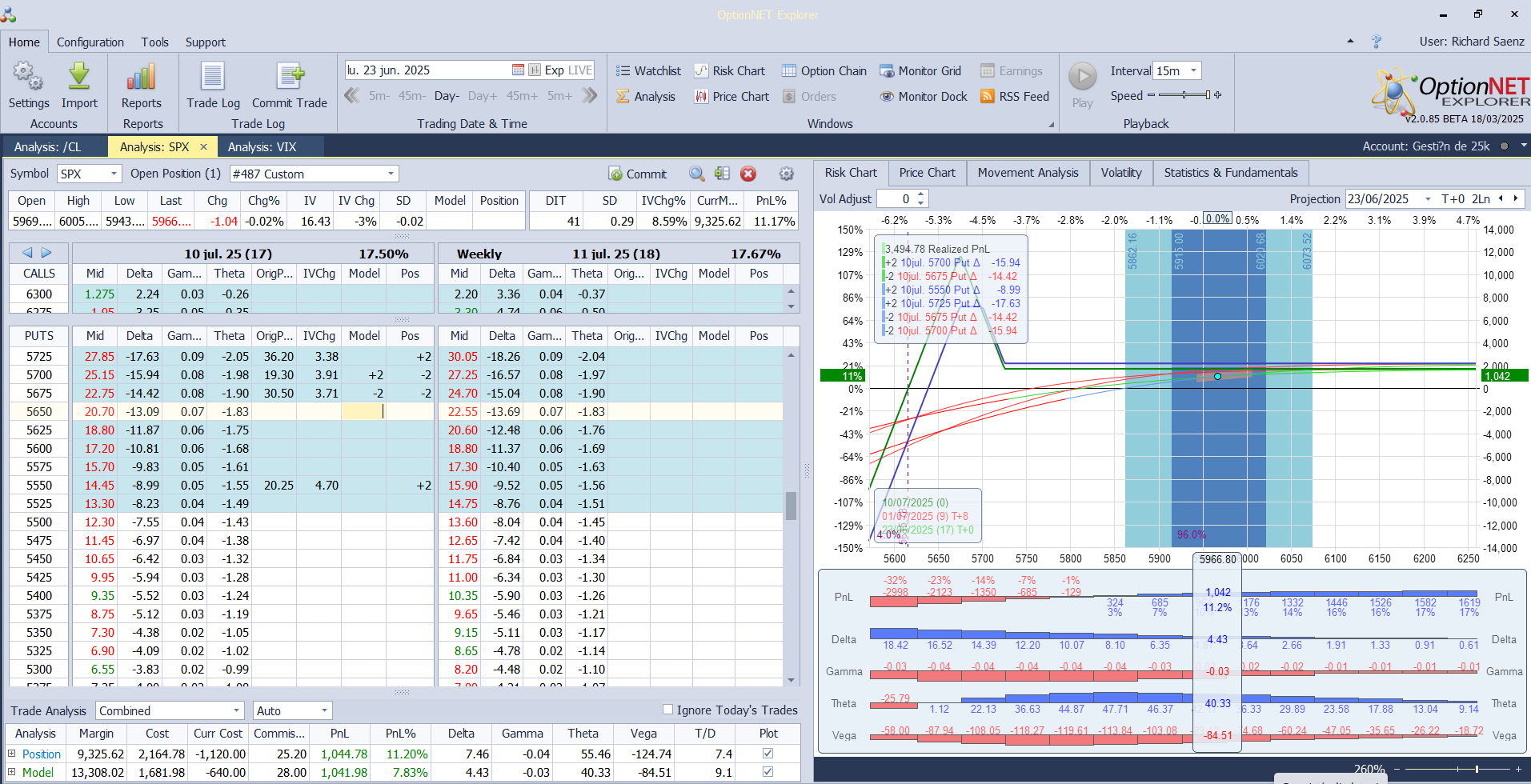
Task: Open the Monitor Grid window
Action: 920,71
